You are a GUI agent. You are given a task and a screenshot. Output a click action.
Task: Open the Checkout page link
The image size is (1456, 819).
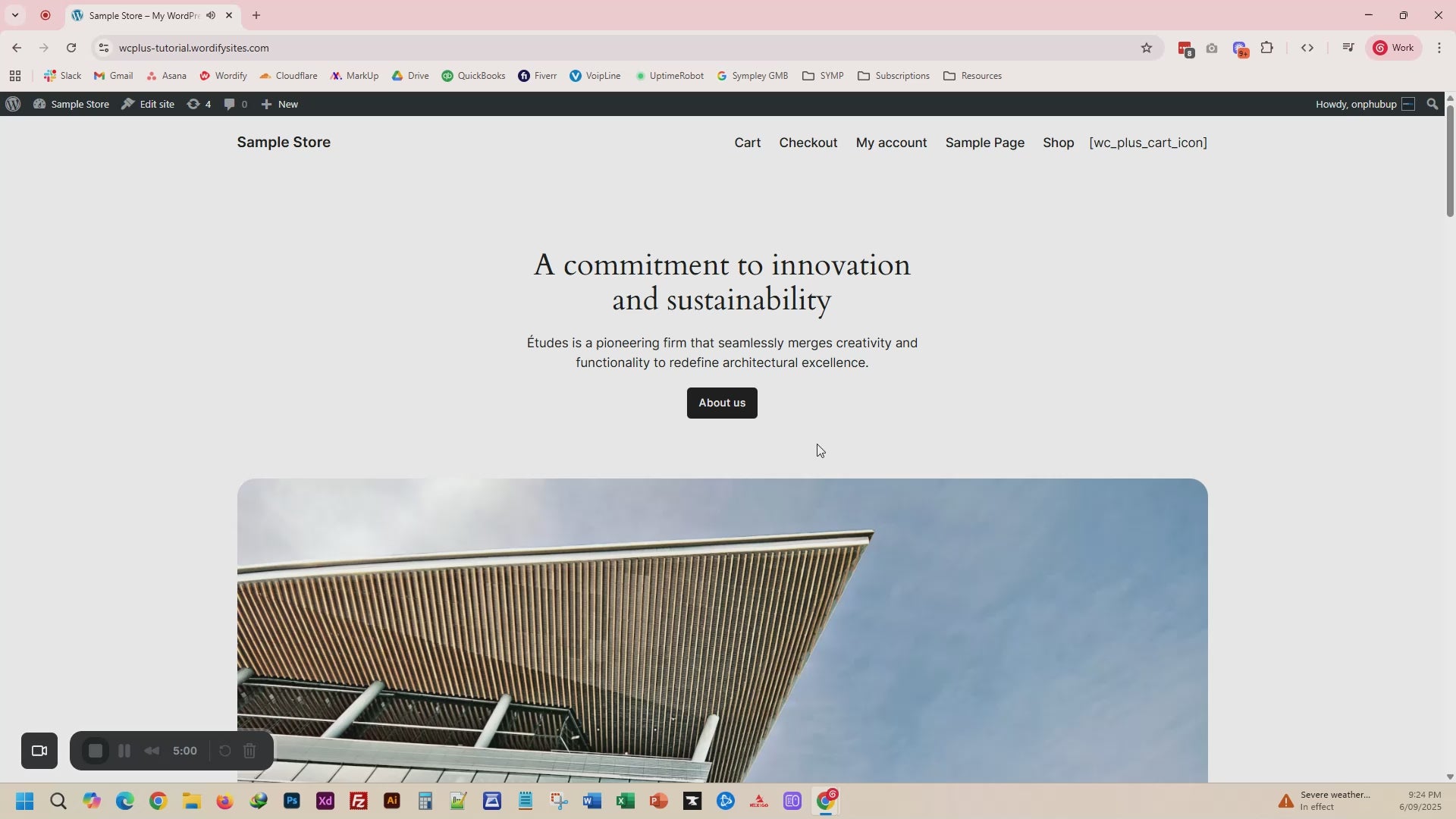point(808,143)
